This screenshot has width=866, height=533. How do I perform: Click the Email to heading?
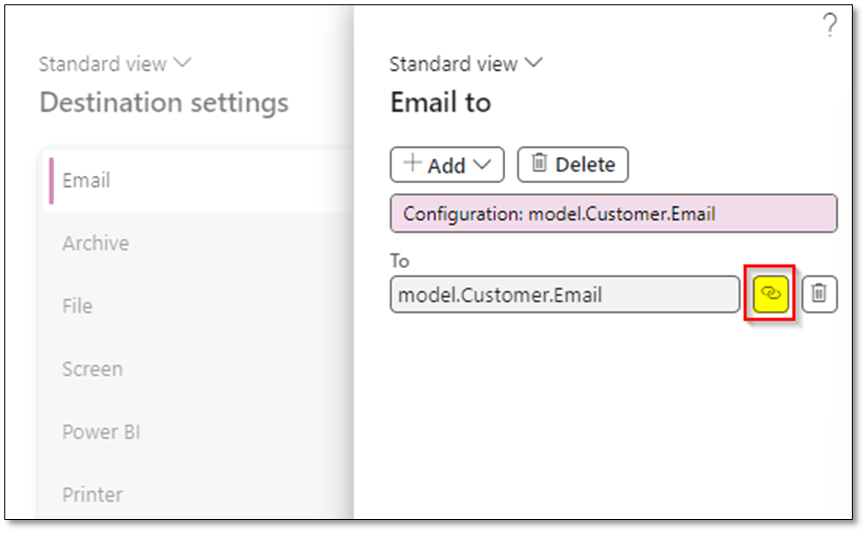440,102
